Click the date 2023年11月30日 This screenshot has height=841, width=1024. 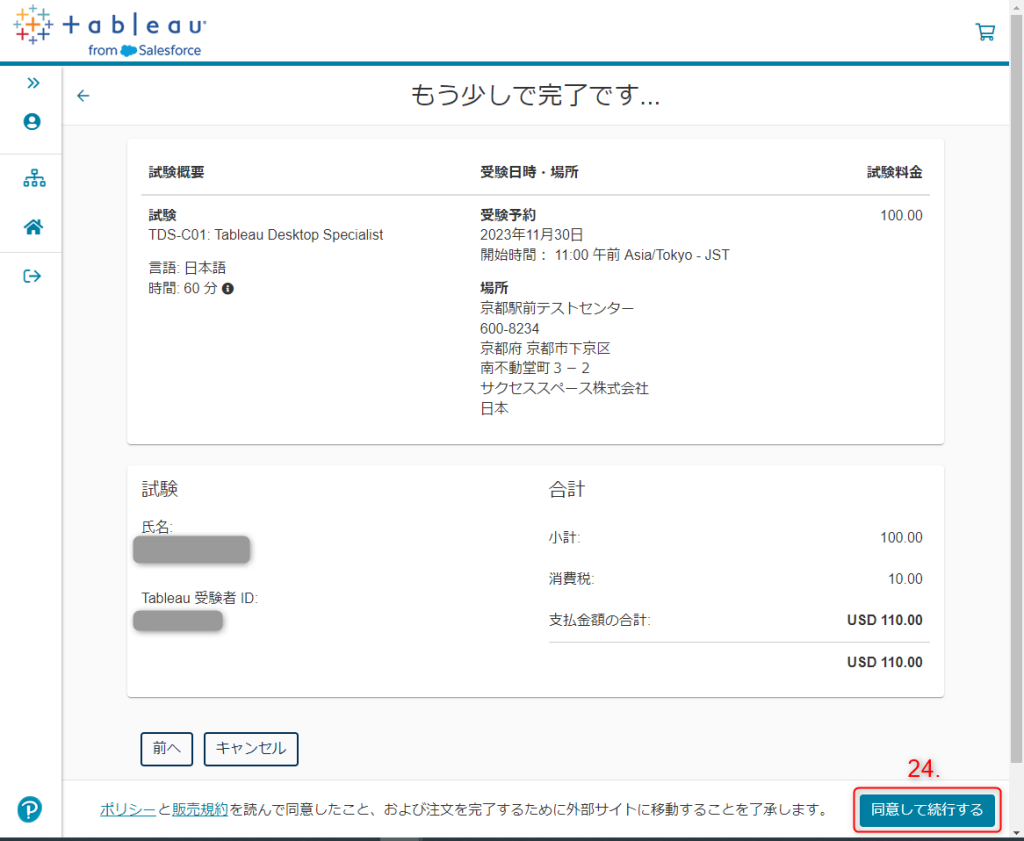532,235
